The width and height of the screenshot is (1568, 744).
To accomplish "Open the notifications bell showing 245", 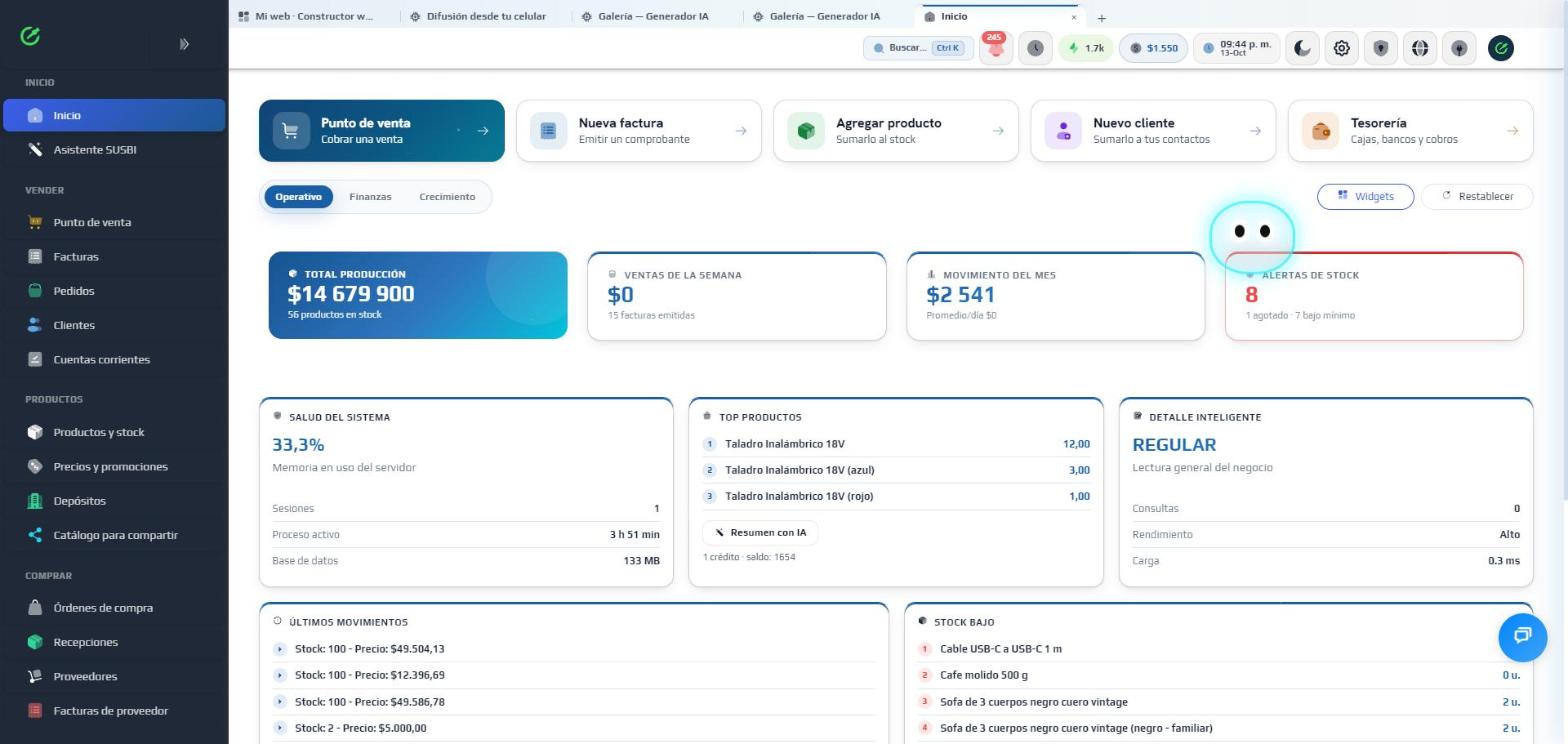I will [x=995, y=47].
